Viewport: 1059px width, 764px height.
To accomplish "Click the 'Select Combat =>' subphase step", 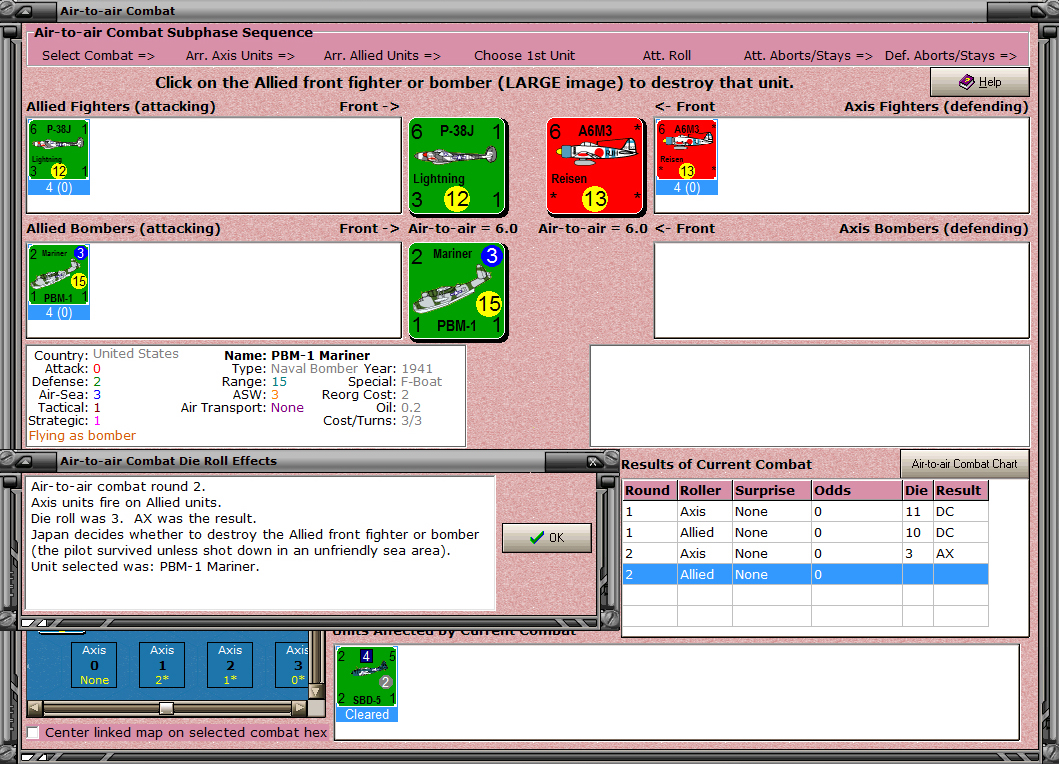I will click(98, 55).
